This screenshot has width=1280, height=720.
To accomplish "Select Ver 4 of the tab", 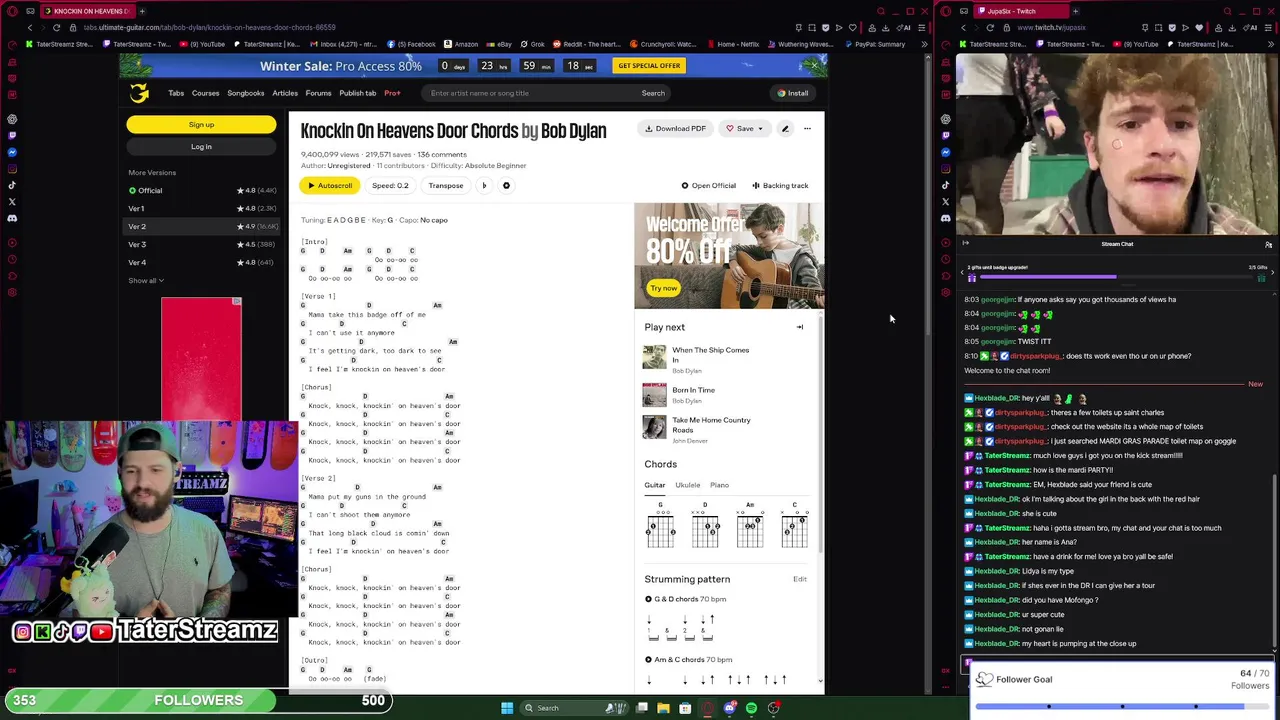I will [202, 262].
